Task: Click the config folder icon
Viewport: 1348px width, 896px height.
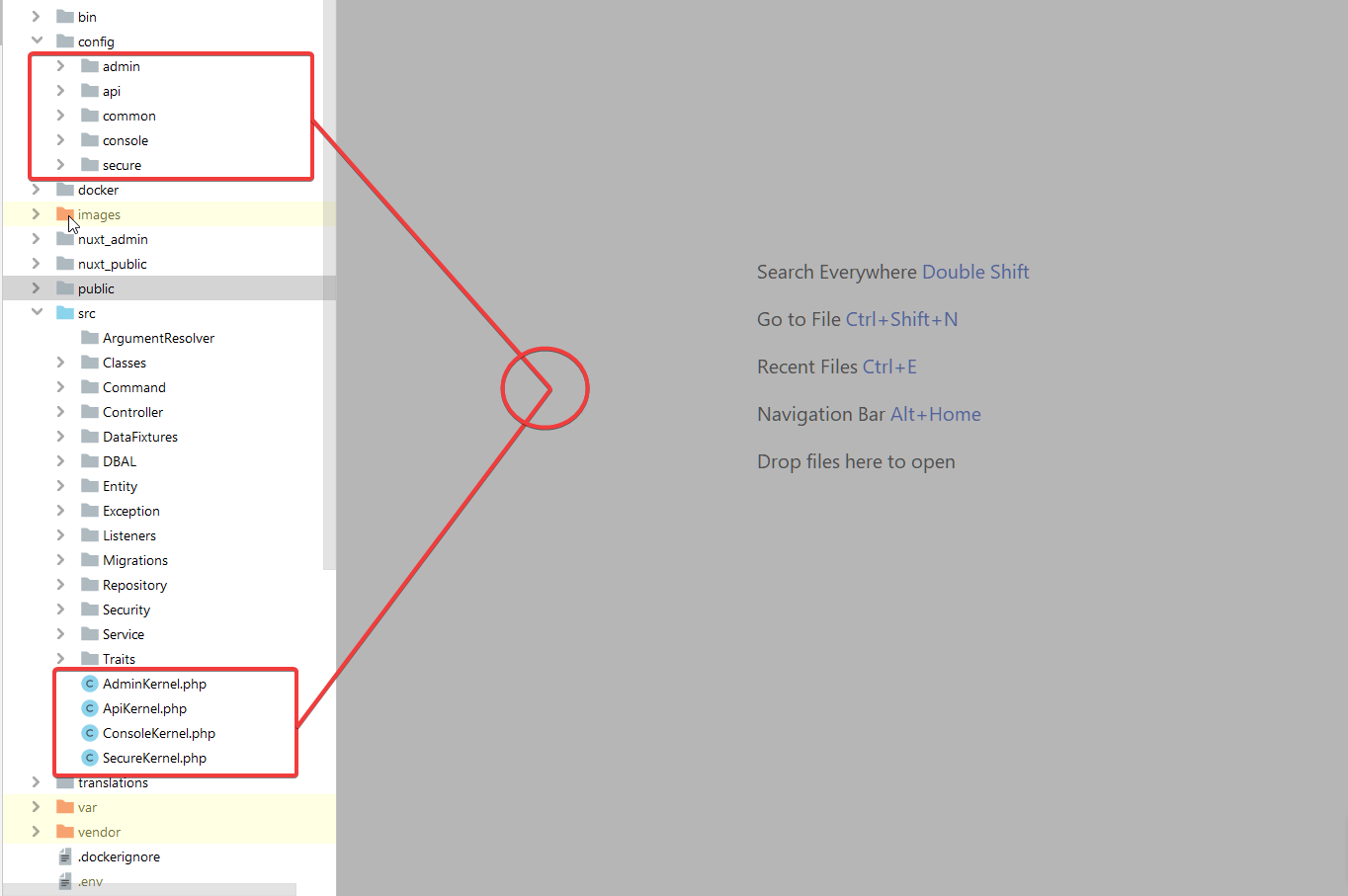Action: pos(65,41)
